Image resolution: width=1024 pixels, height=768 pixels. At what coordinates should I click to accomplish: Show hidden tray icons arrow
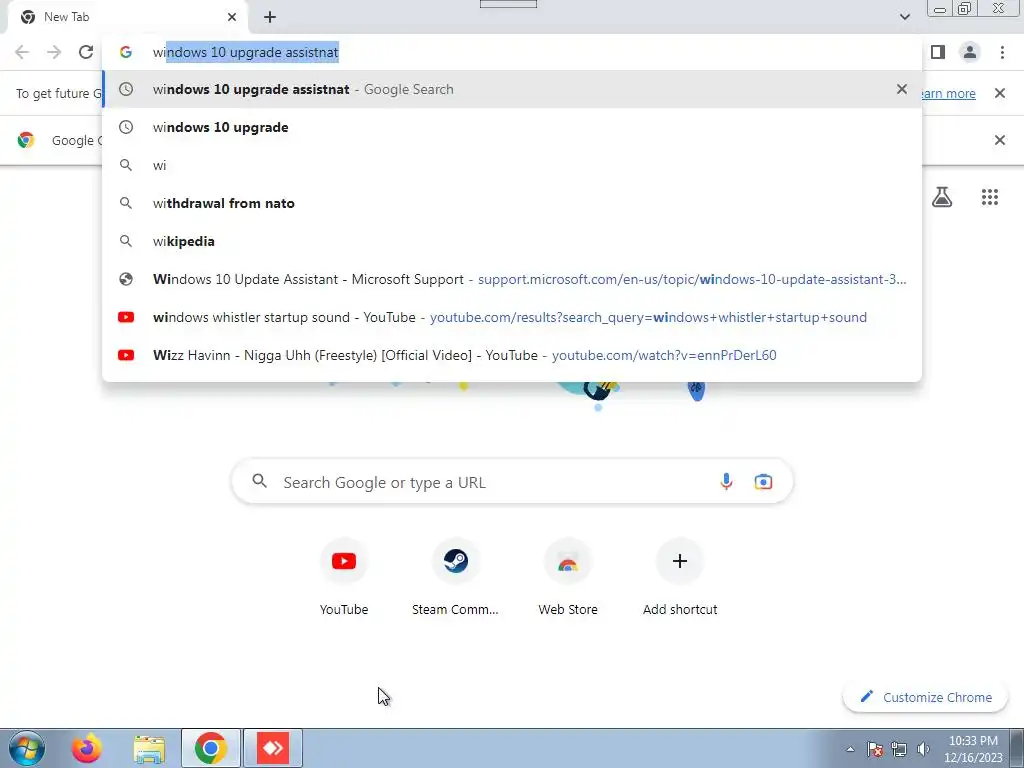pos(850,749)
